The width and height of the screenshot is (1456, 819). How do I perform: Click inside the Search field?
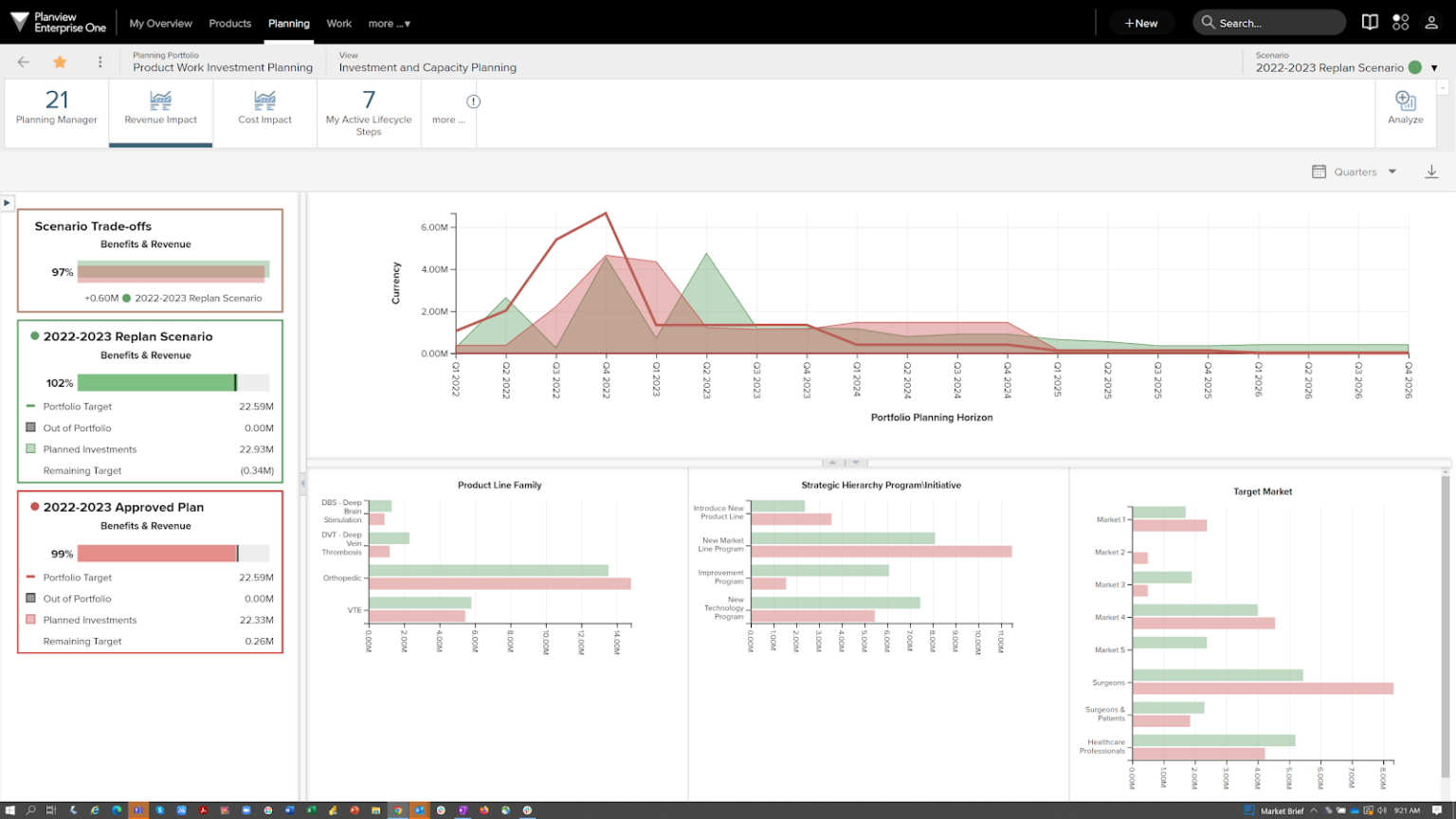(1268, 21)
